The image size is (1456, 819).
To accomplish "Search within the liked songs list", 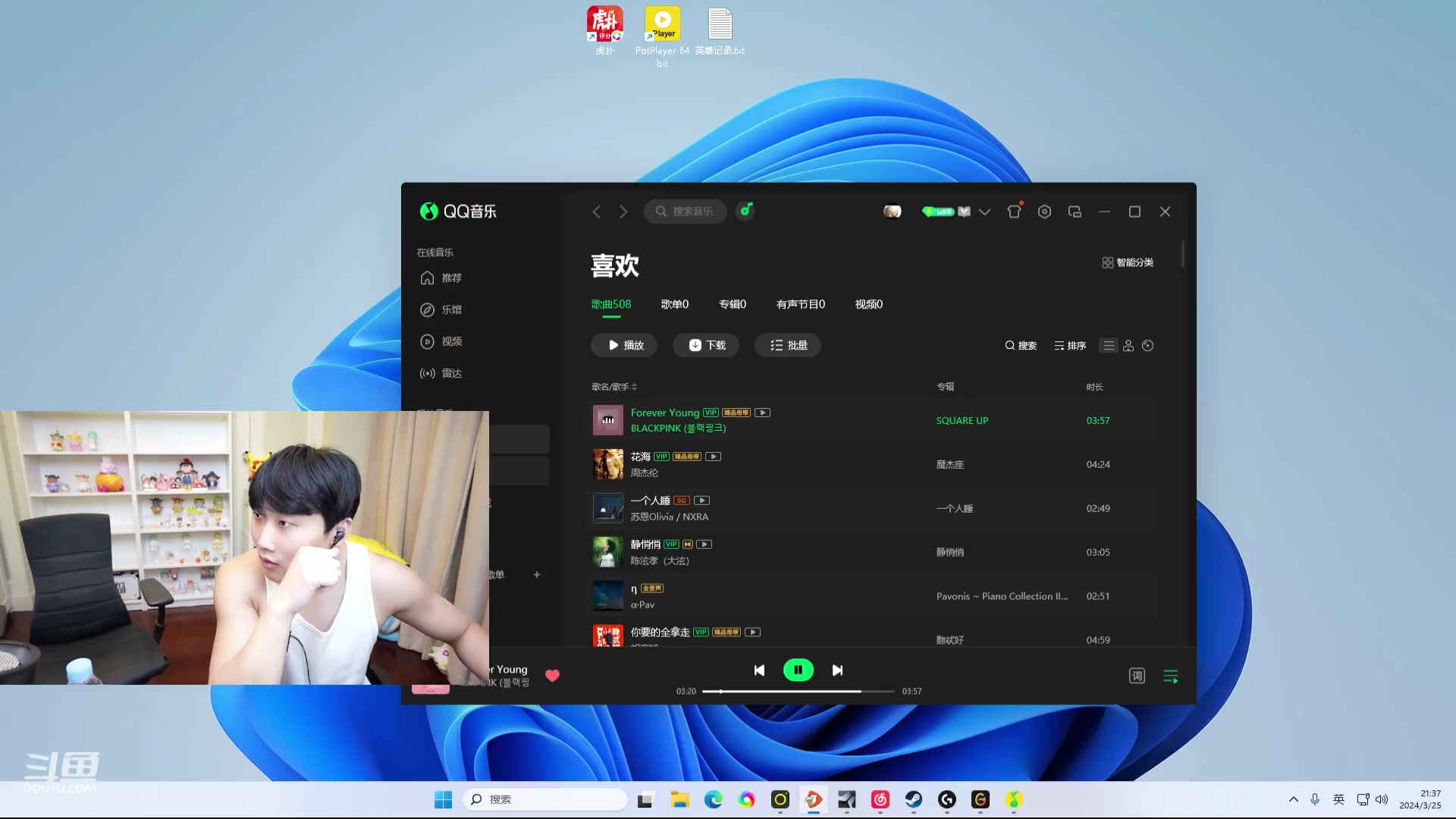I will 1021,346.
